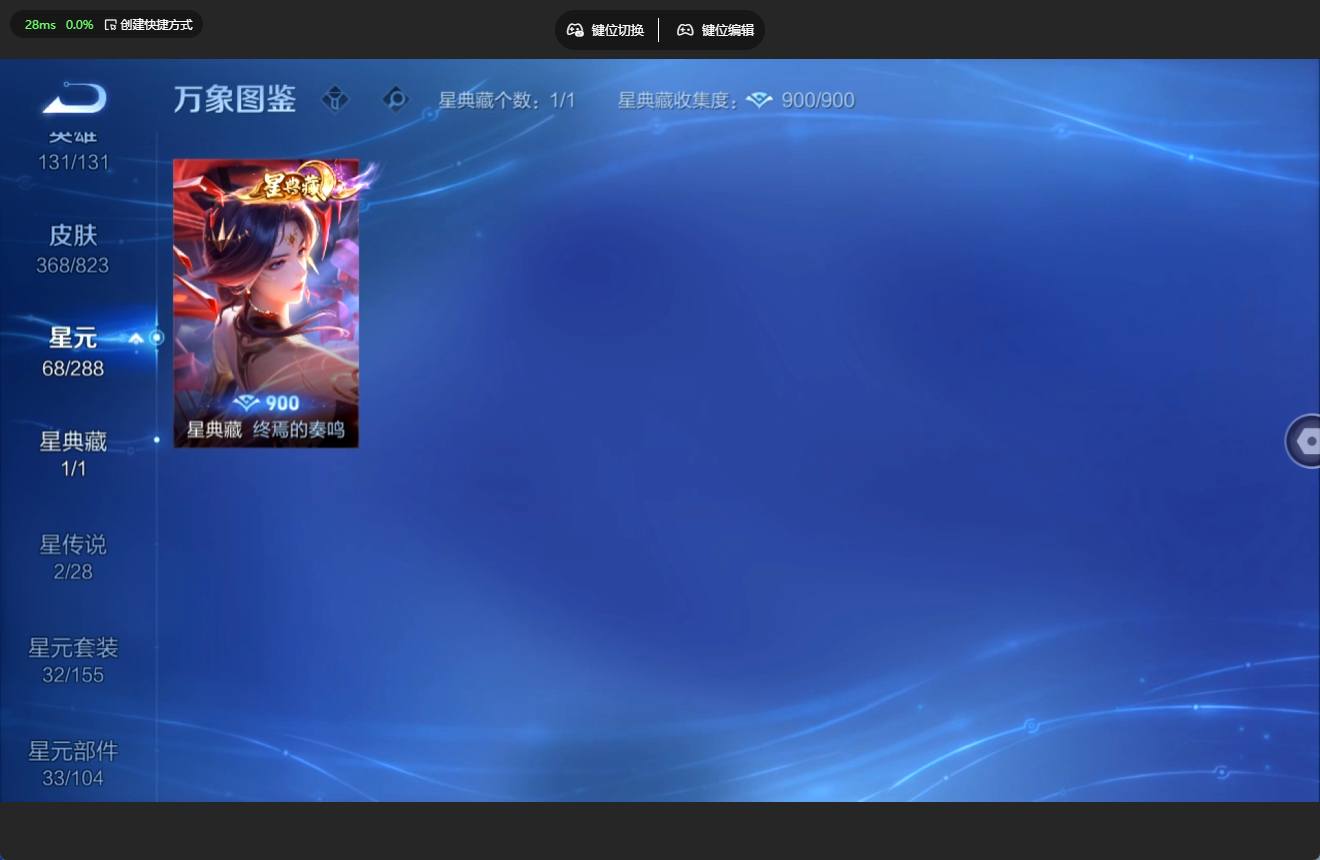This screenshot has height=860, width=1320.
Task: Go to the 星元套装 tab
Action: point(73,660)
